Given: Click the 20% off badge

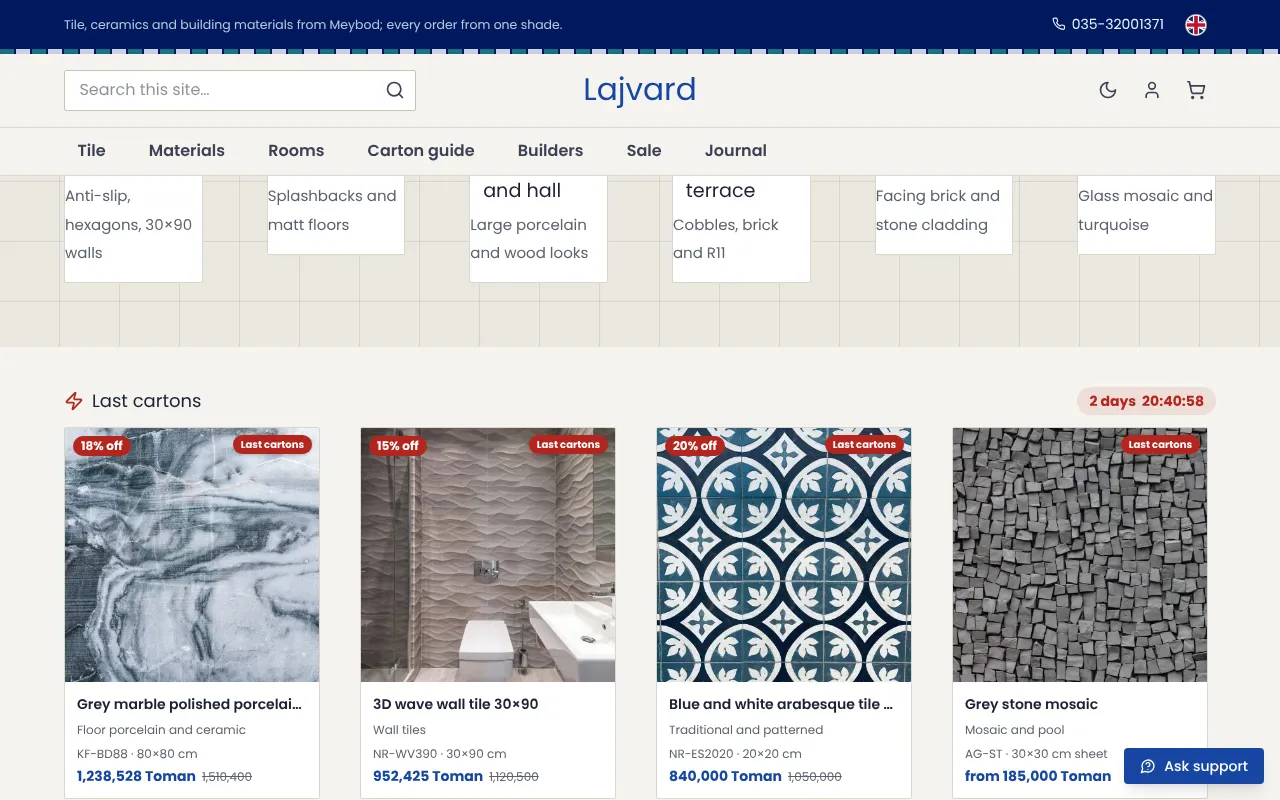Looking at the screenshot, I should (x=694, y=446).
